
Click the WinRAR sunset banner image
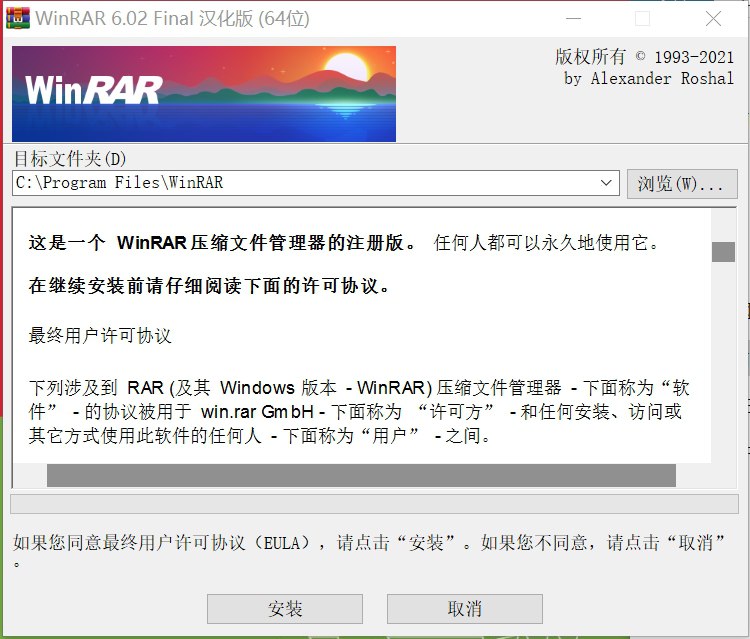tap(204, 94)
